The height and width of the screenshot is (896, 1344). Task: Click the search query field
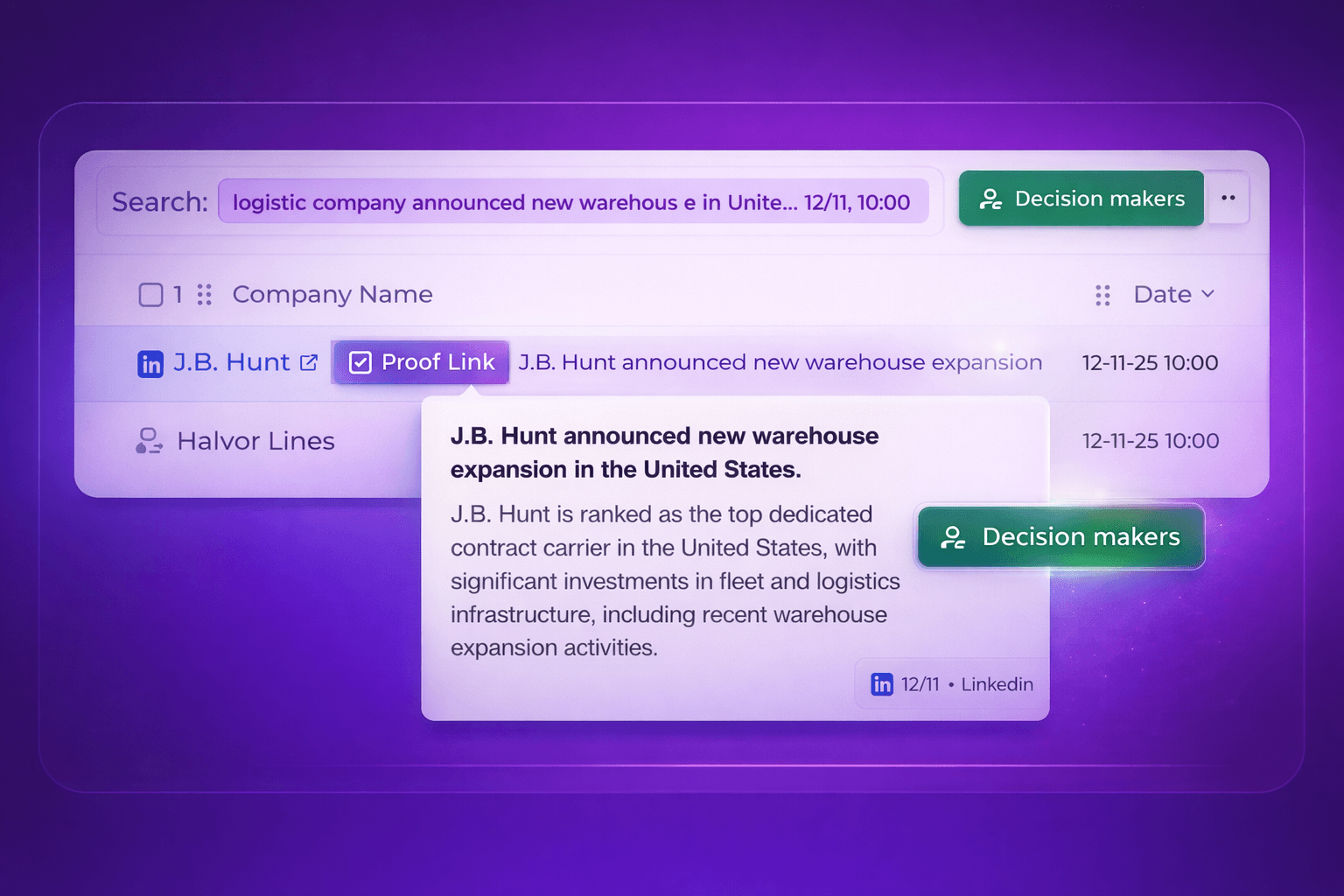(572, 202)
